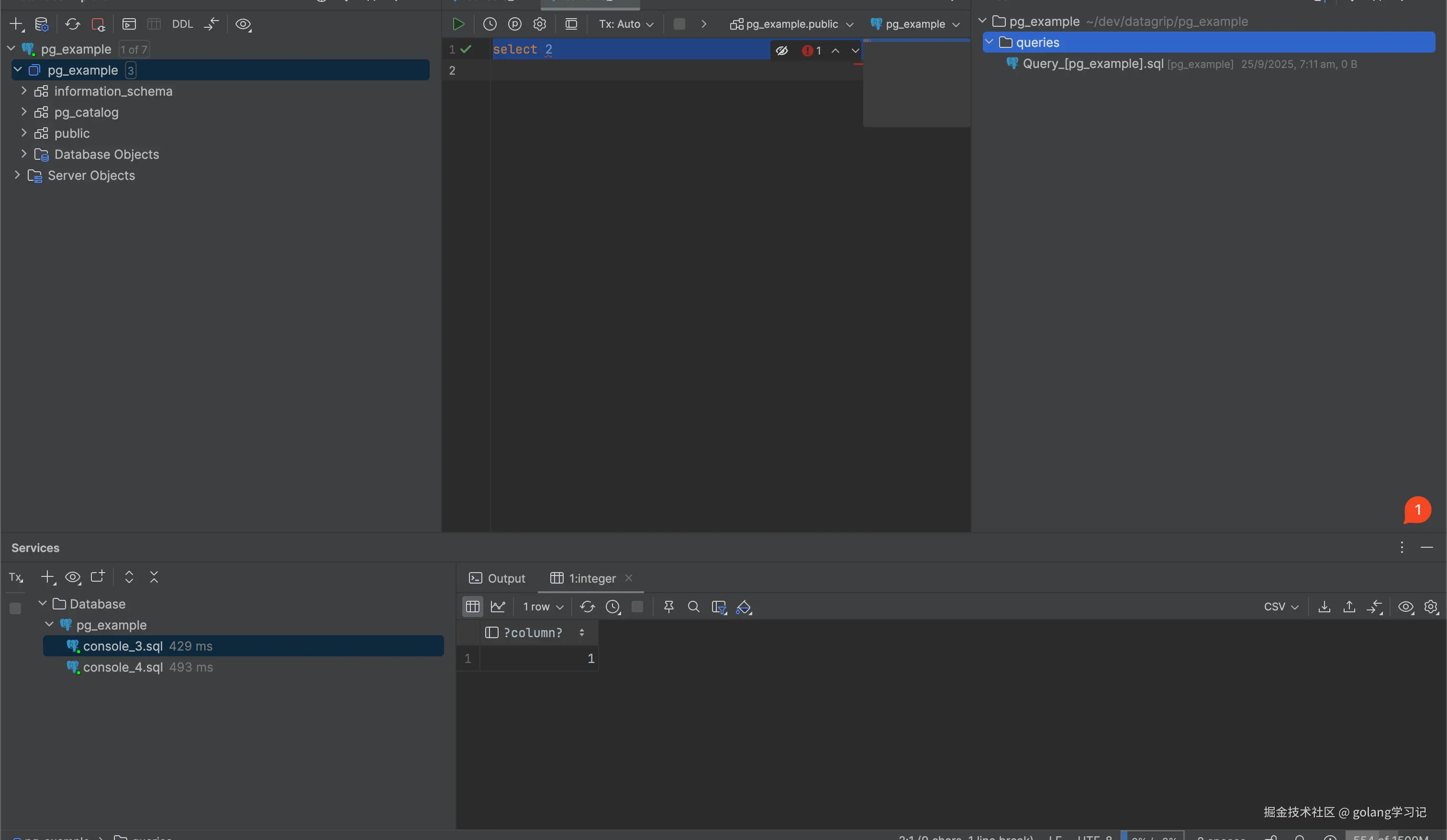Search the result grid with magnifier
This screenshot has height=840, width=1447.
click(693, 607)
